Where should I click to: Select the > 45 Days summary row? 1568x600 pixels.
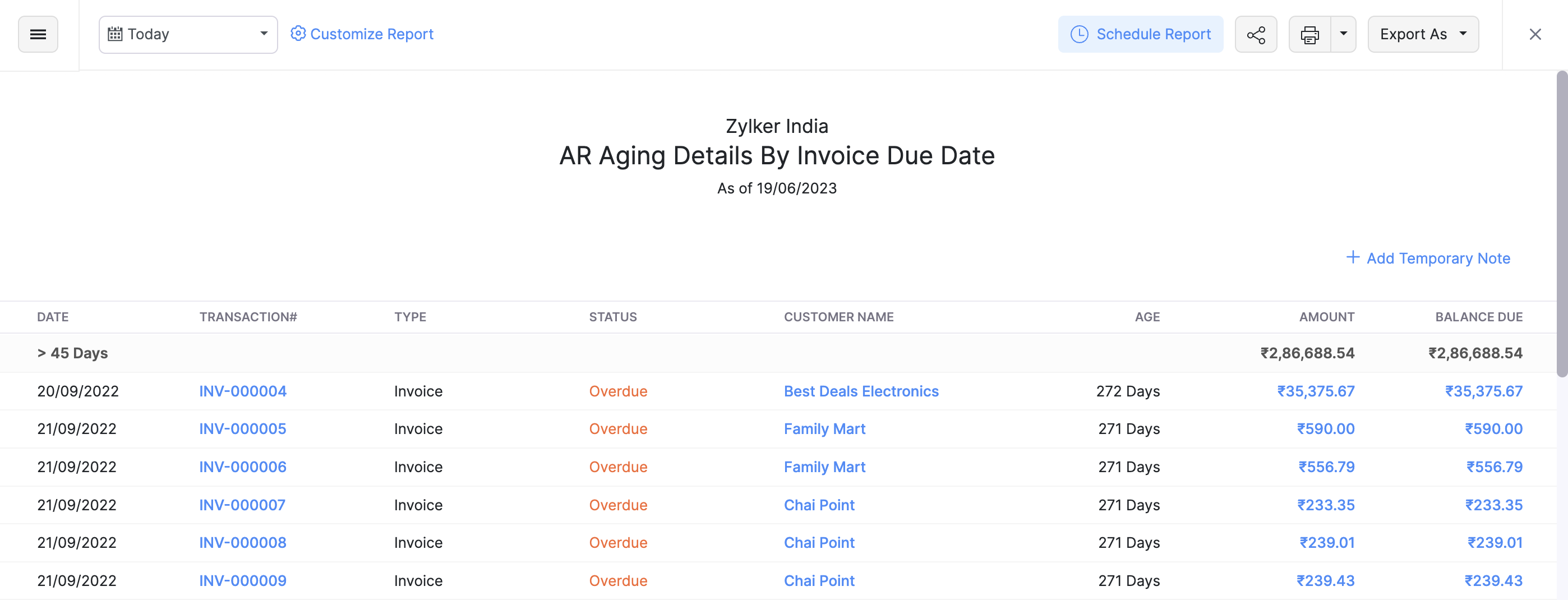(x=72, y=352)
